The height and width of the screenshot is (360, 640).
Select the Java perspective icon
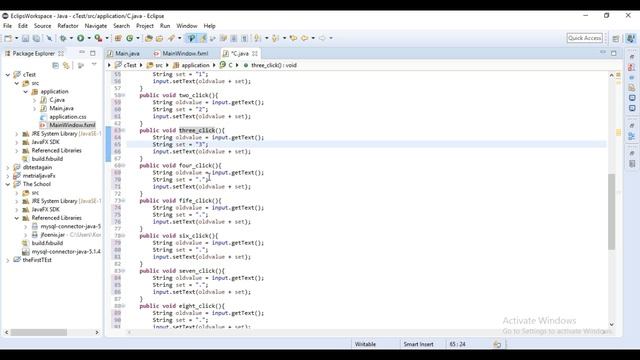631,38
